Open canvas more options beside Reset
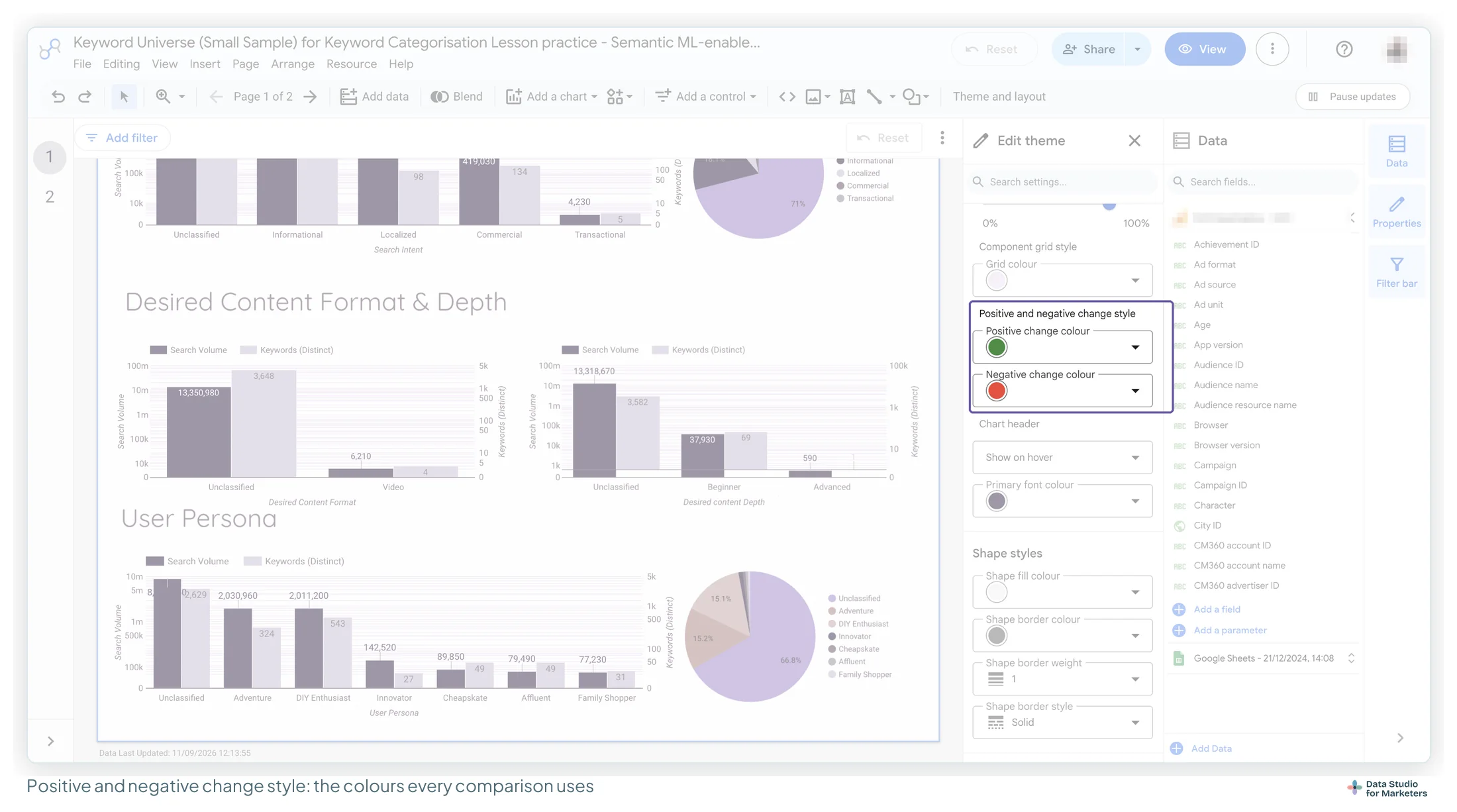This screenshot has width=1457, height=812. point(942,138)
